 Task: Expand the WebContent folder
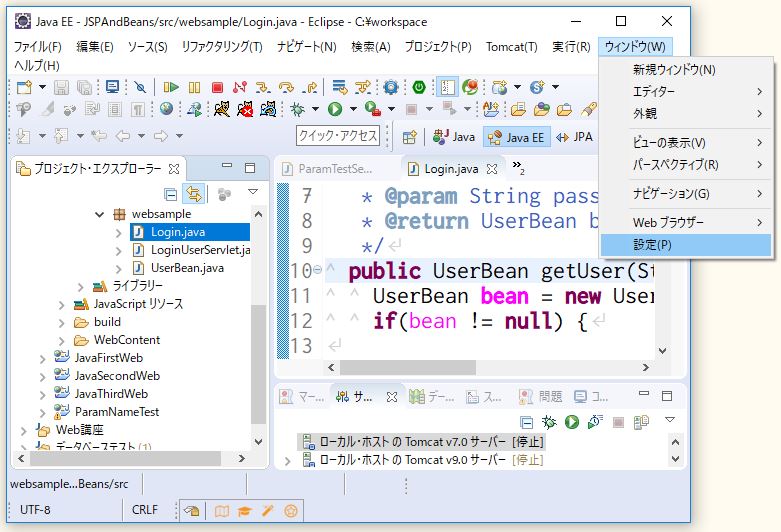click(x=61, y=341)
